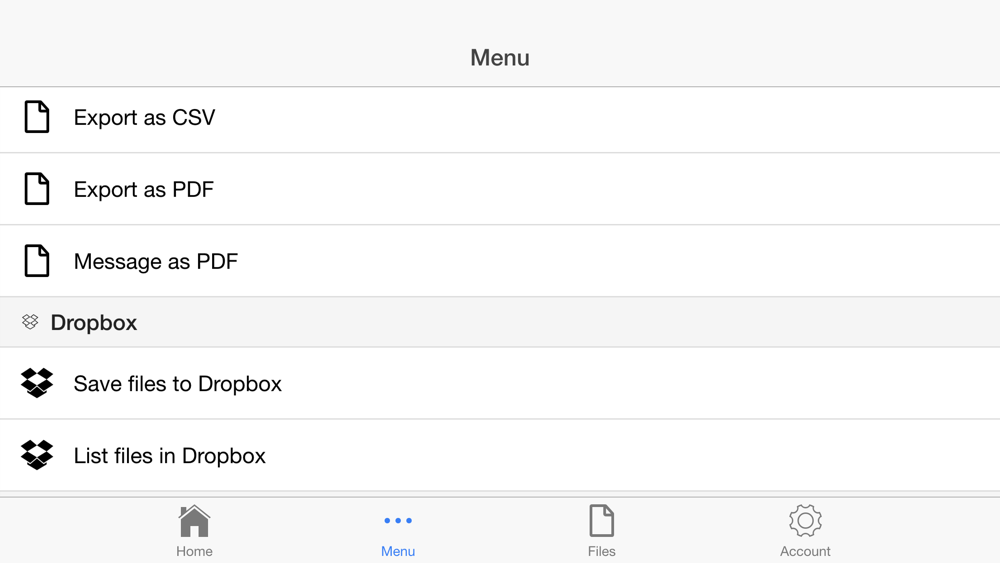This screenshot has height=563, width=1000.
Task: Switch to the Files tab label
Action: pyautogui.click(x=601, y=551)
